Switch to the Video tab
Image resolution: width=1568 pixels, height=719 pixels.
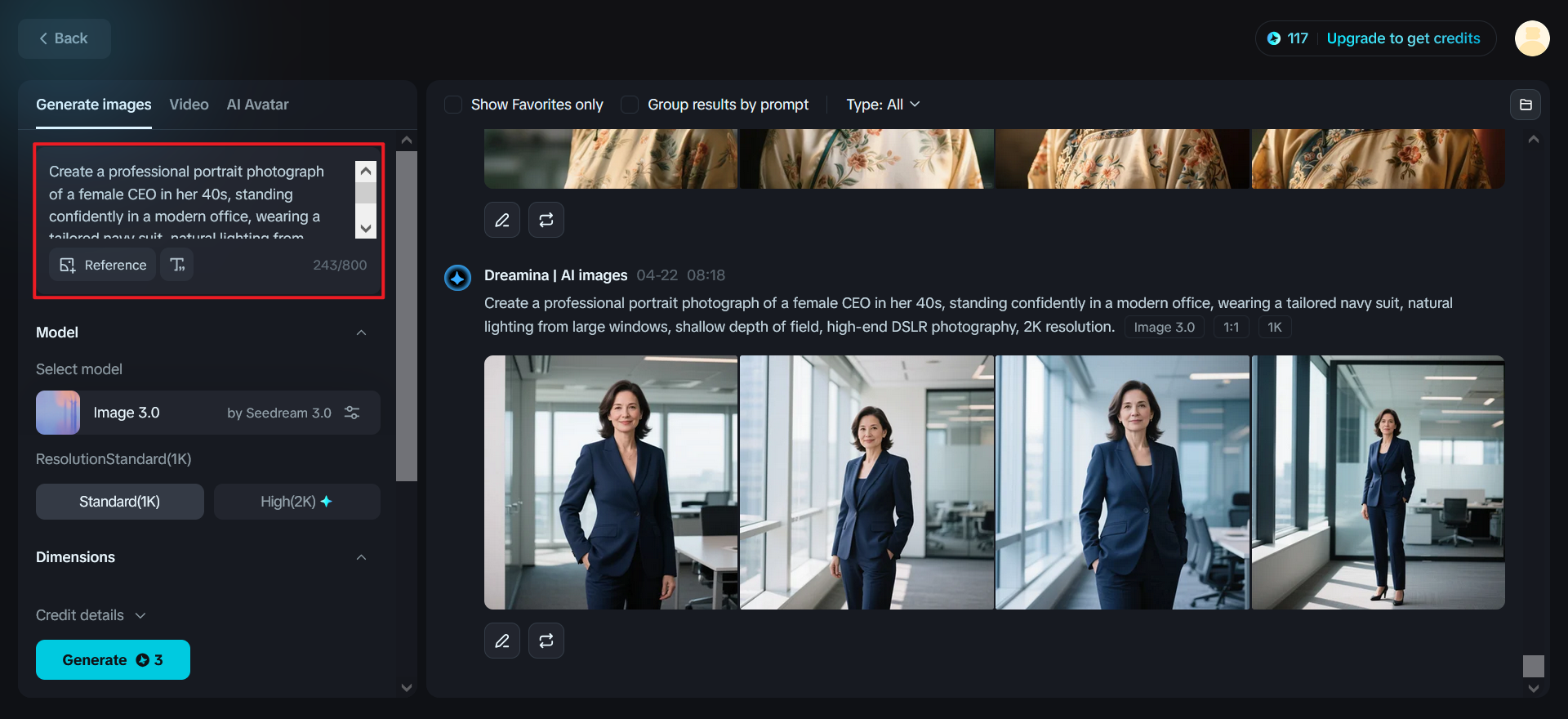click(x=189, y=105)
